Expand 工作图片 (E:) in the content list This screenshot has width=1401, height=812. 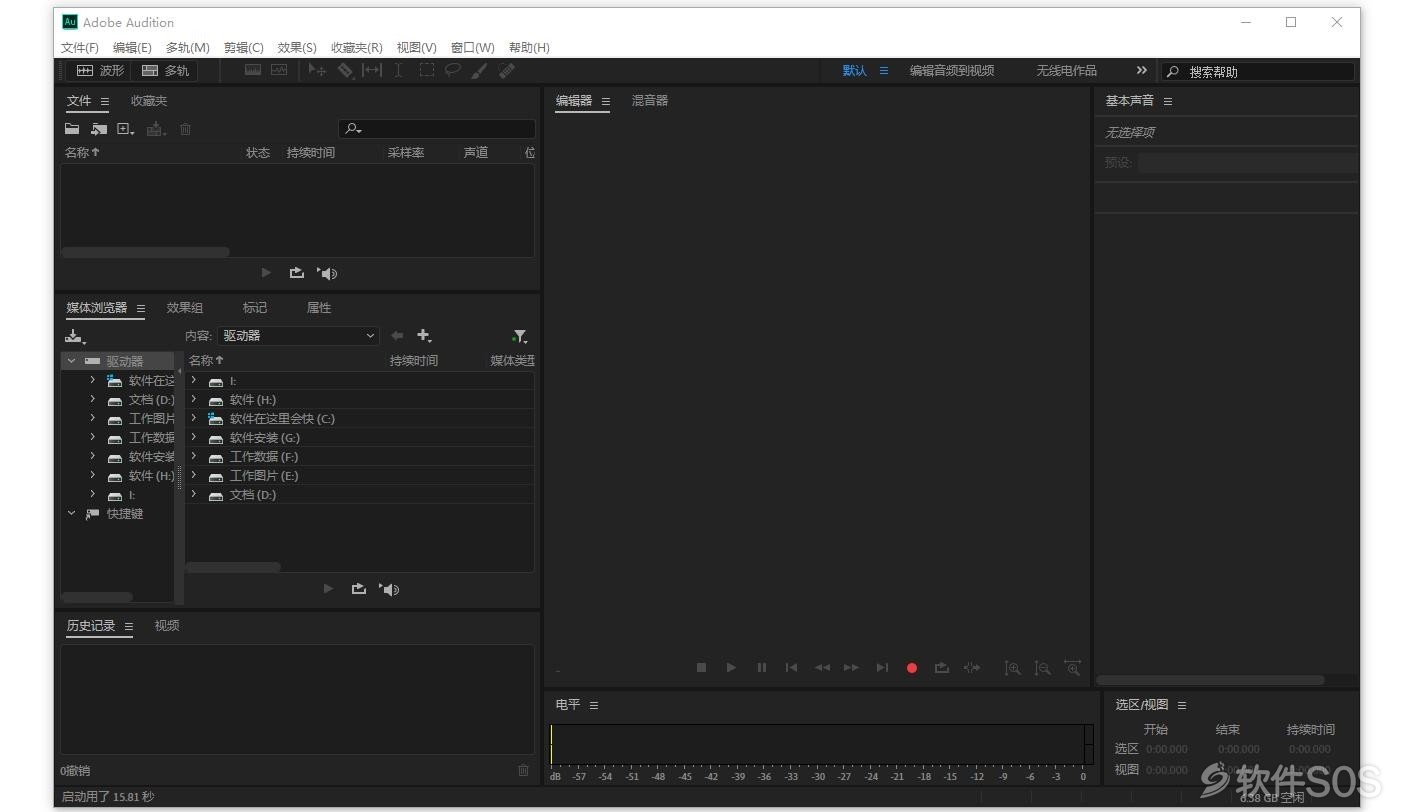[194, 475]
